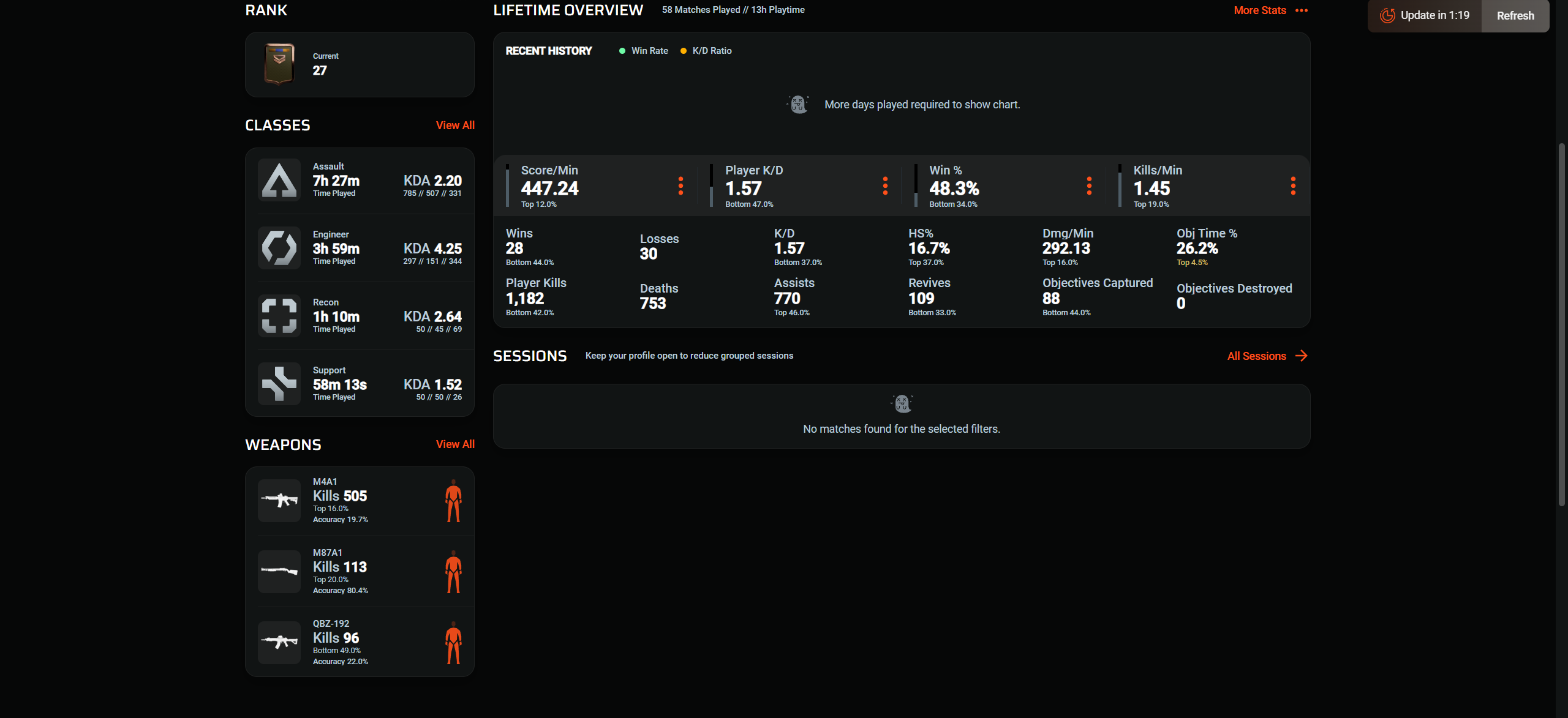
Task: Open the Win % options menu
Action: (x=1089, y=185)
